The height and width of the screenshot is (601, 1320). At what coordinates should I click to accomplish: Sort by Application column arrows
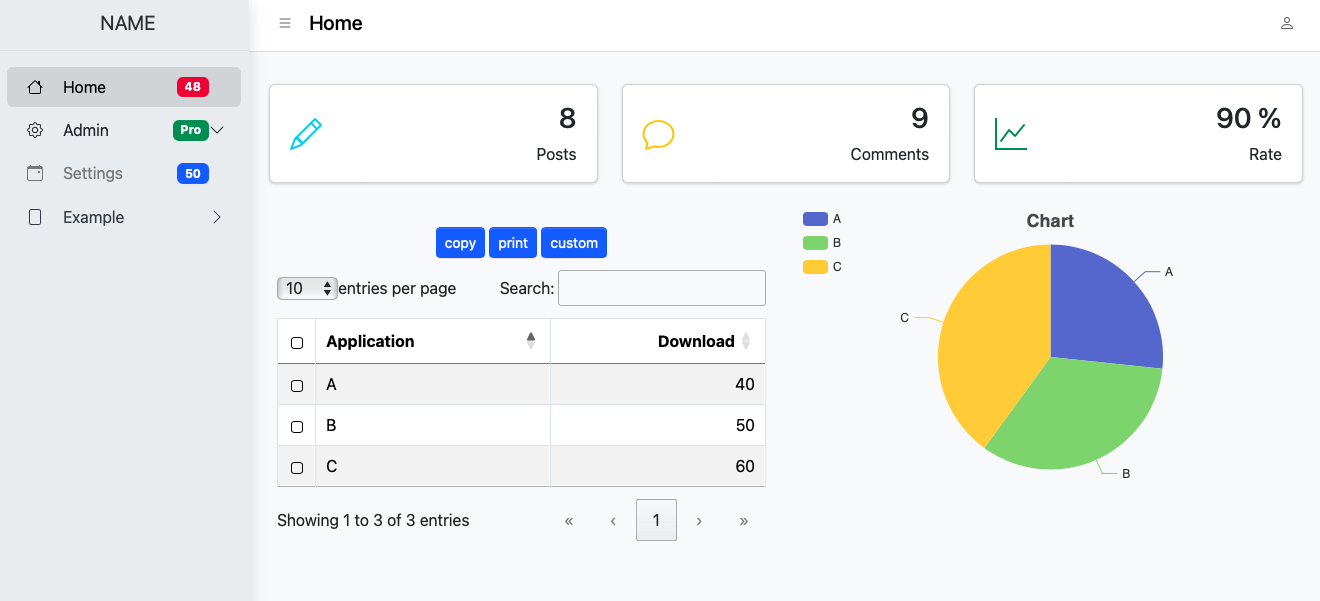tap(531, 341)
